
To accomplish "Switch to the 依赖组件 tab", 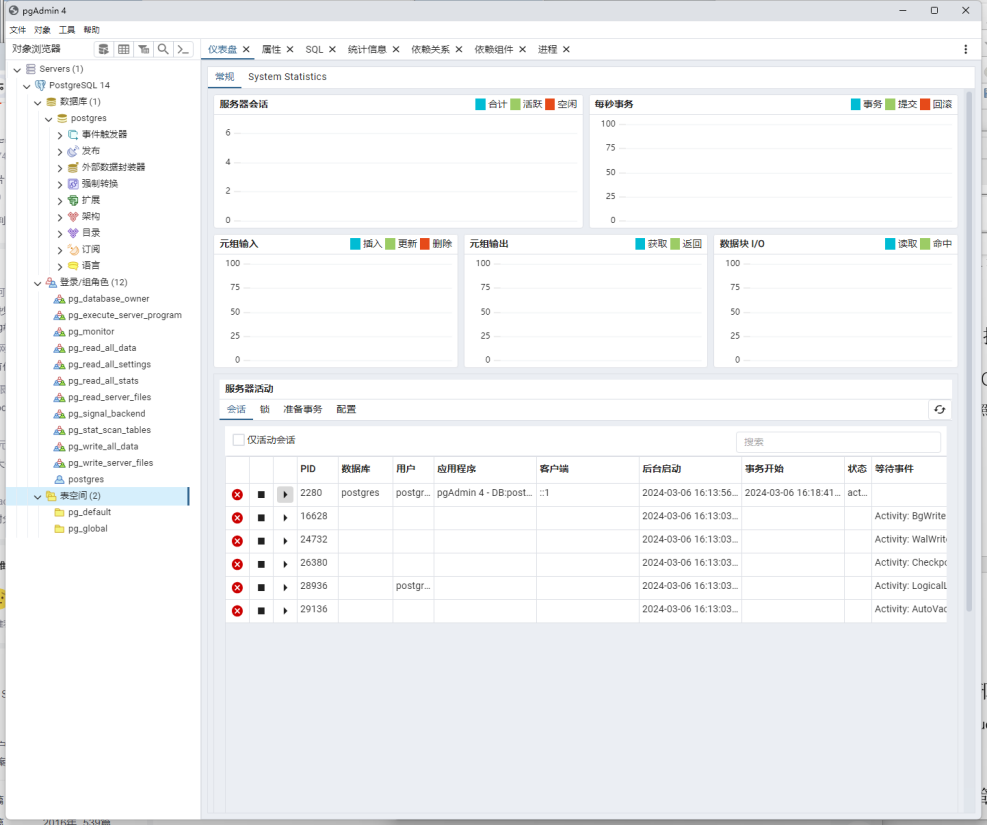I will click(494, 49).
